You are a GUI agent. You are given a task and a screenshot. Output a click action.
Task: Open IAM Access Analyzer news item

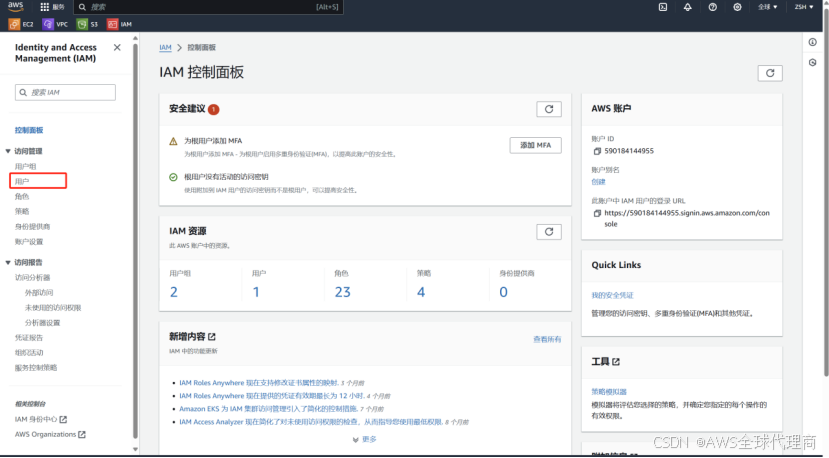(x=310, y=422)
